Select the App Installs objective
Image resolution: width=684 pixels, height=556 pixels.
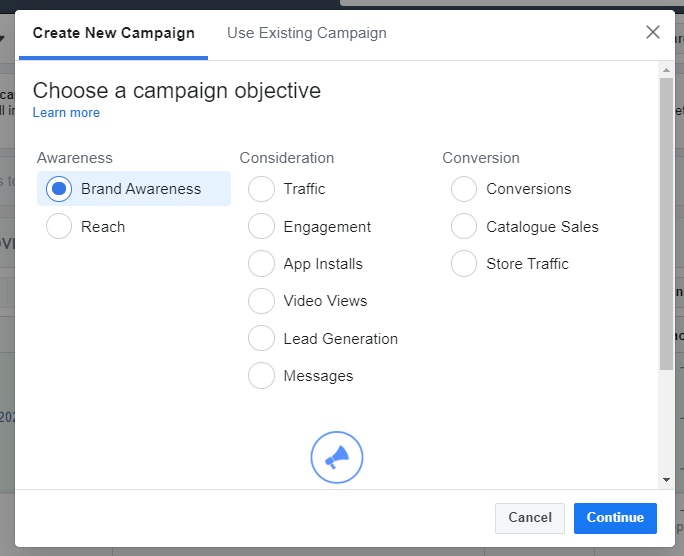[261, 263]
